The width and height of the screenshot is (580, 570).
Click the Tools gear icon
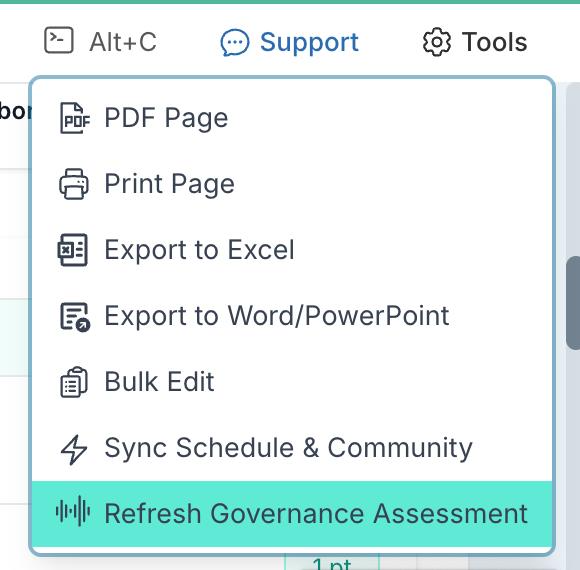click(437, 42)
